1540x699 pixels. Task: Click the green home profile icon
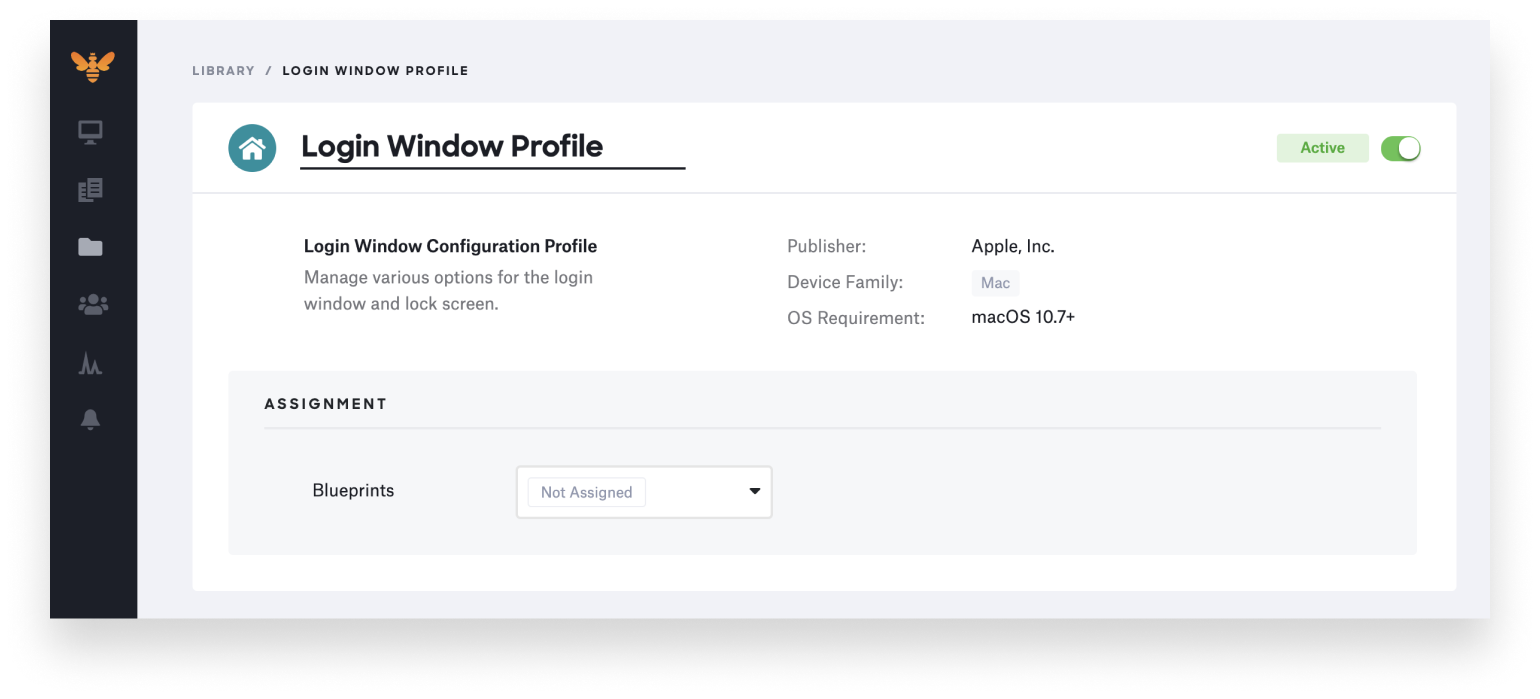[252, 147]
